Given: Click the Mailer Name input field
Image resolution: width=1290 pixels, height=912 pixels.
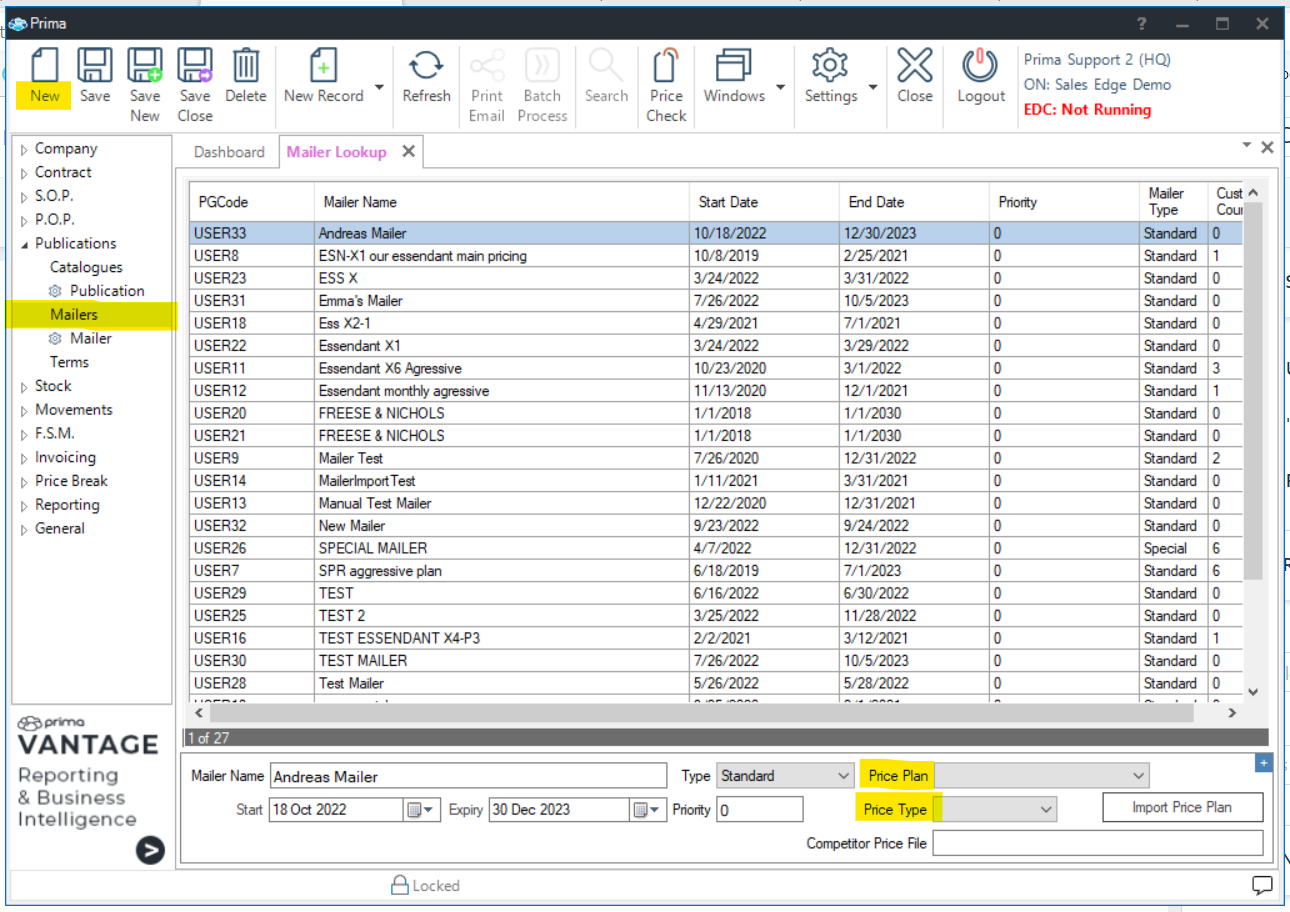Looking at the screenshot, I should [468, 776].
